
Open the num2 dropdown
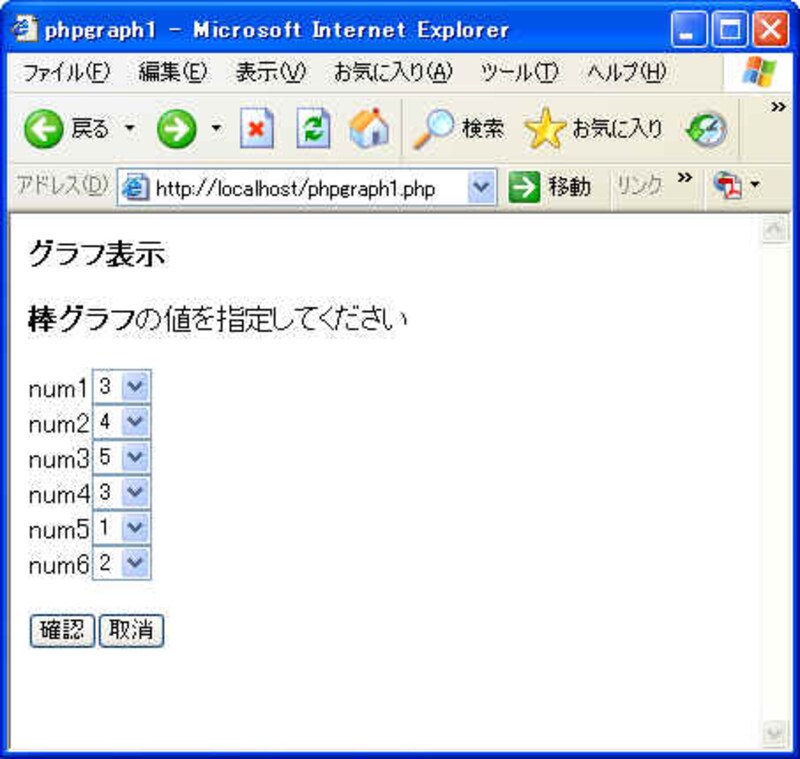[x=121, y=421]
